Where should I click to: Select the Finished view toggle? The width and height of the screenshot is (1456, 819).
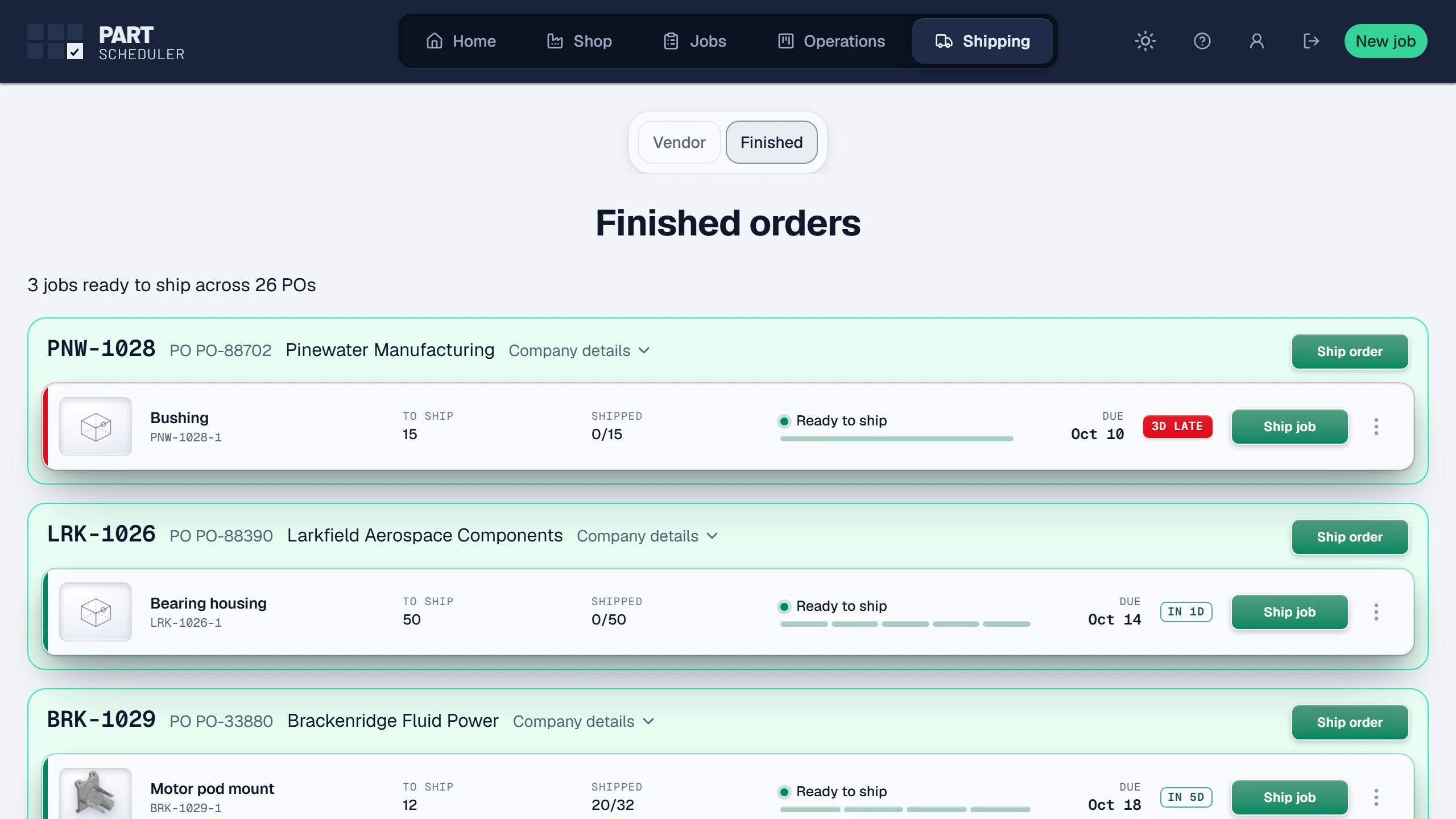click(771, 142)
